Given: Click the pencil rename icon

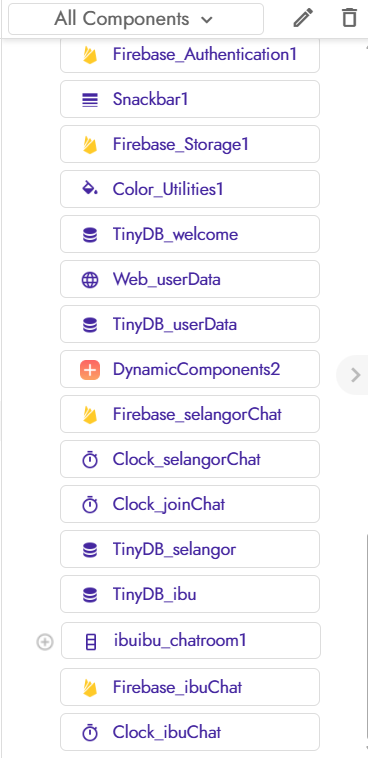Looking at the screenshot, I should point(303,18).
